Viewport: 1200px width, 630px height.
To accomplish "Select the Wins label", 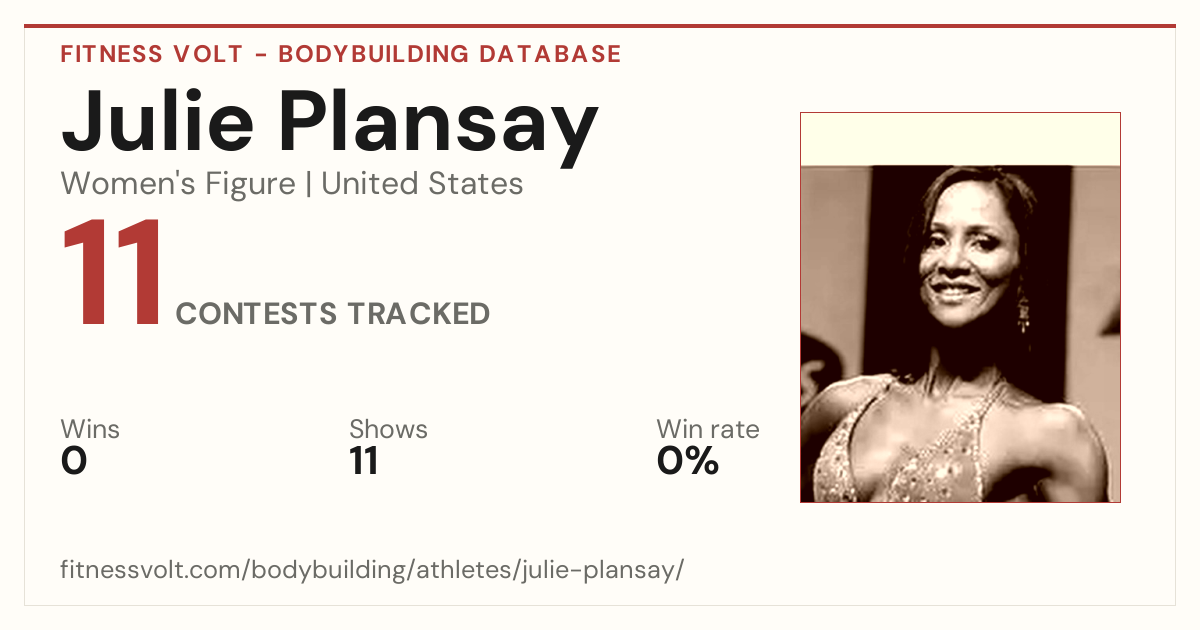I will point(90,429).
